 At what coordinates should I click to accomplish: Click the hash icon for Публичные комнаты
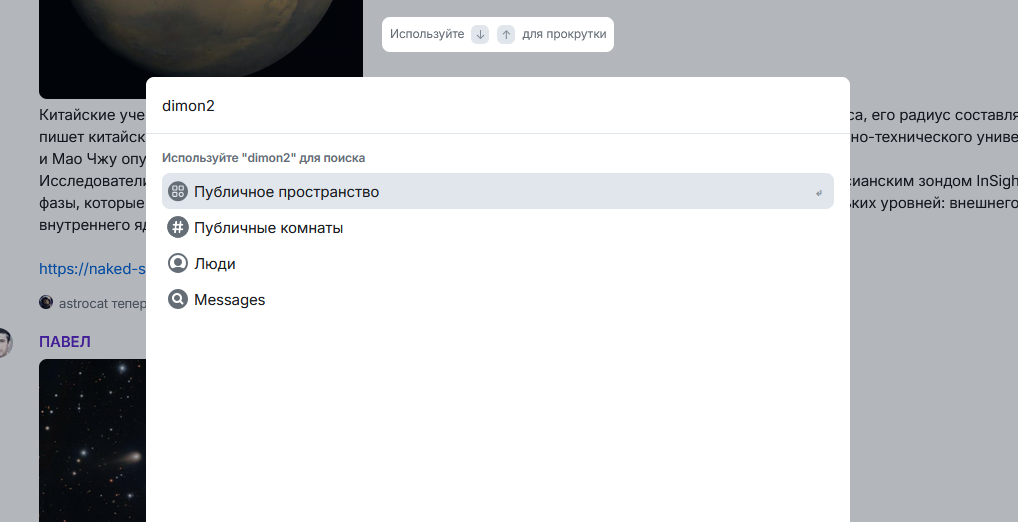point(178,227)
